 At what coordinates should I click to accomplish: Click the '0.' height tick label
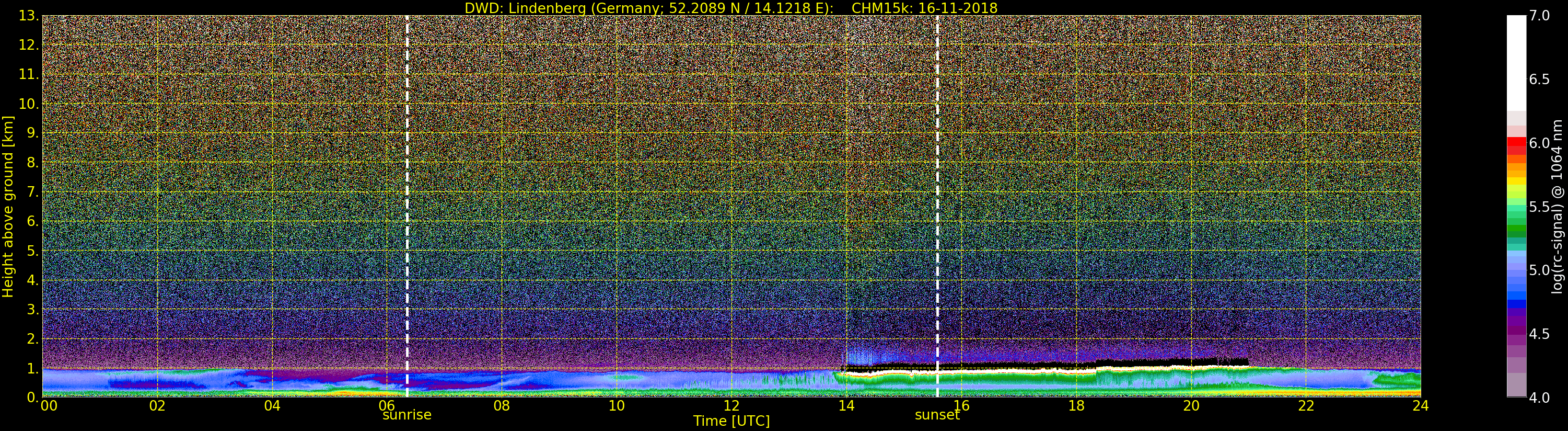(33, 397)
